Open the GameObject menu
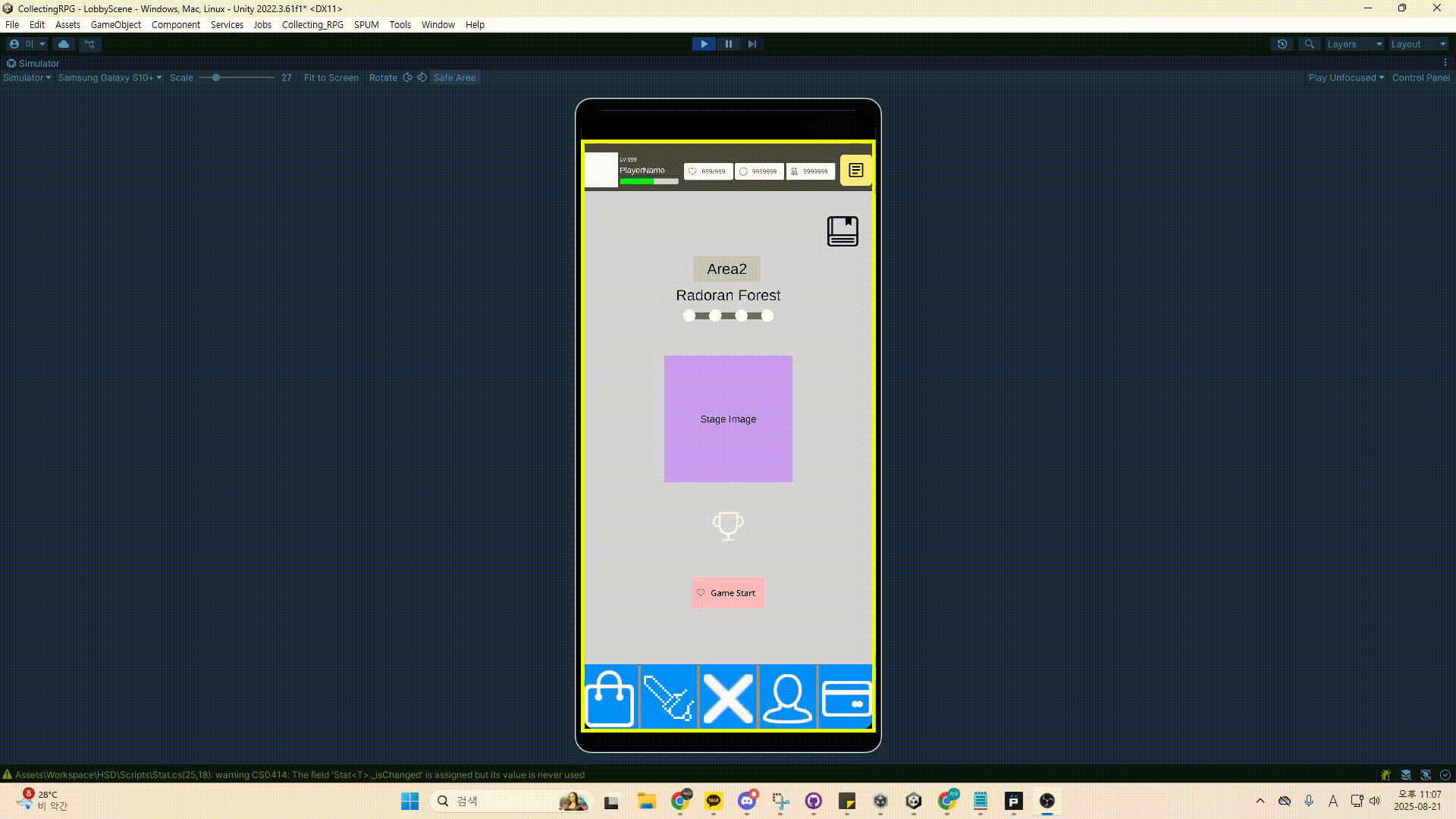 (x=115, y=24)
